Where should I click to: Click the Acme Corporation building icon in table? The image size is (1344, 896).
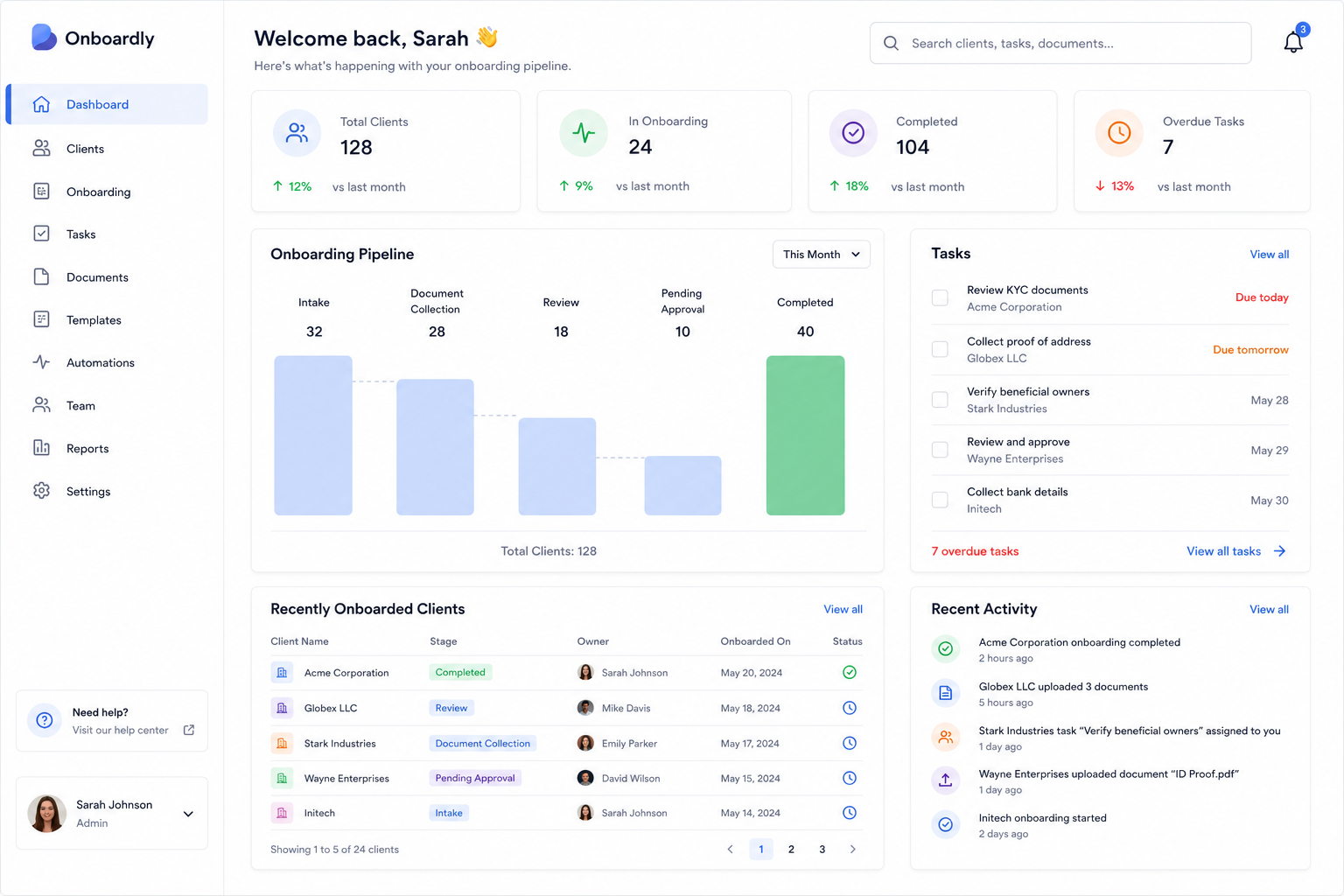tap(282, 673)
